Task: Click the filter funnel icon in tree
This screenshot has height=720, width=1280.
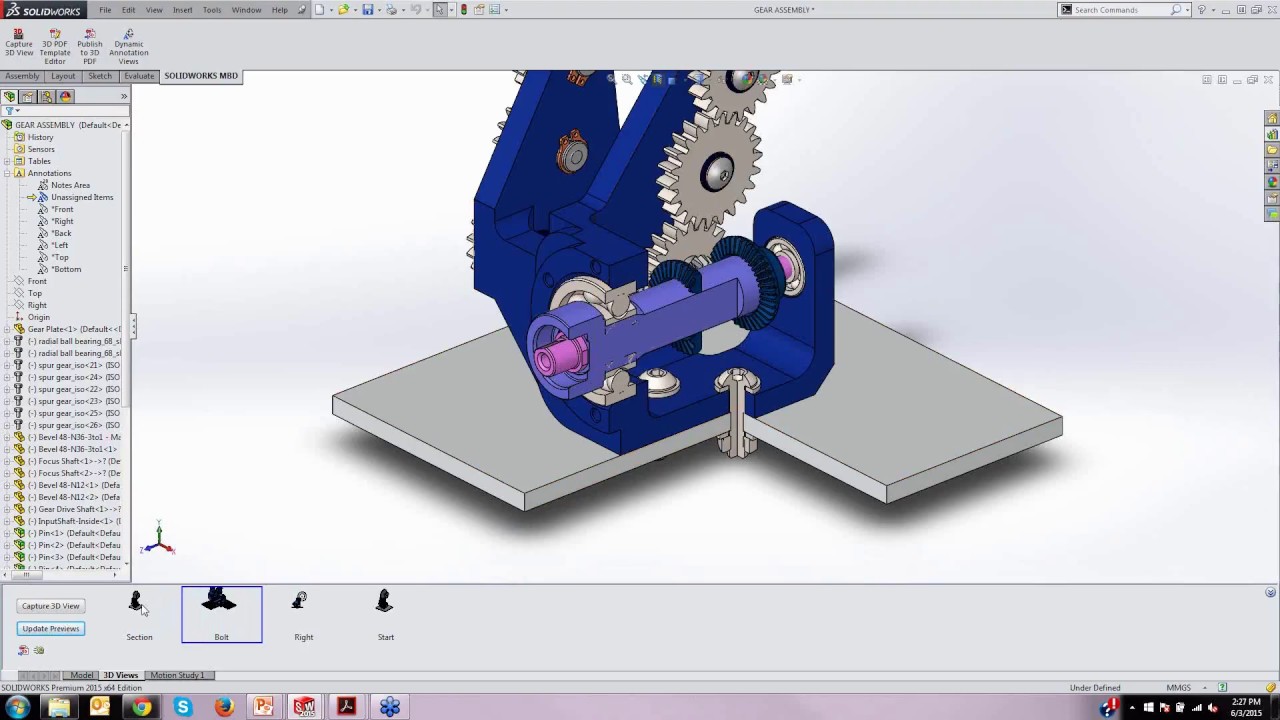Action: click(x=9, y=111)
